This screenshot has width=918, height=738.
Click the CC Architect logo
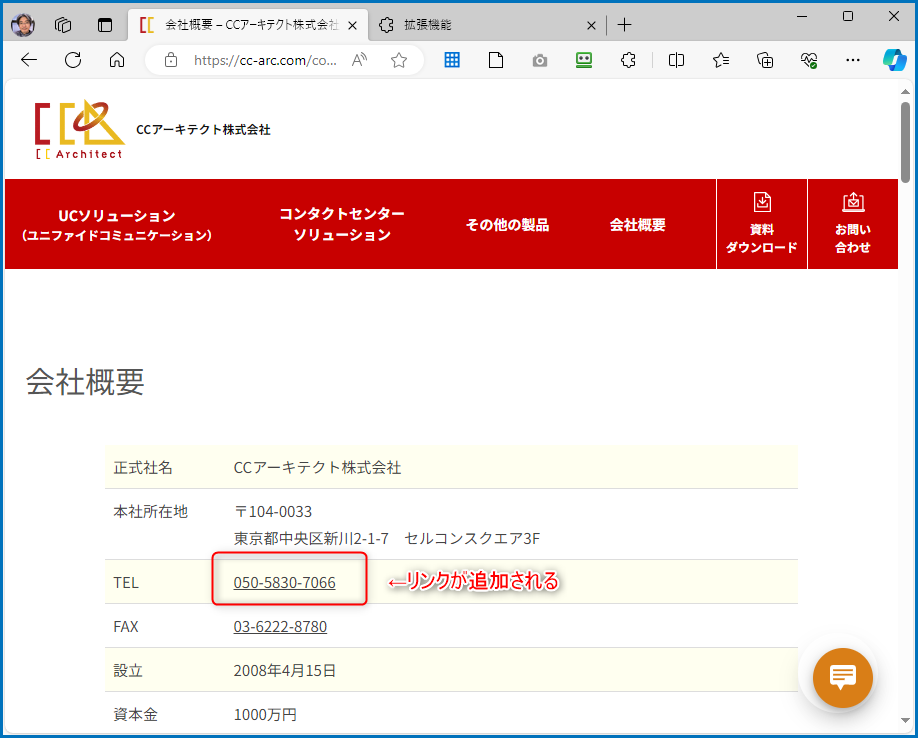click(80, 129)
